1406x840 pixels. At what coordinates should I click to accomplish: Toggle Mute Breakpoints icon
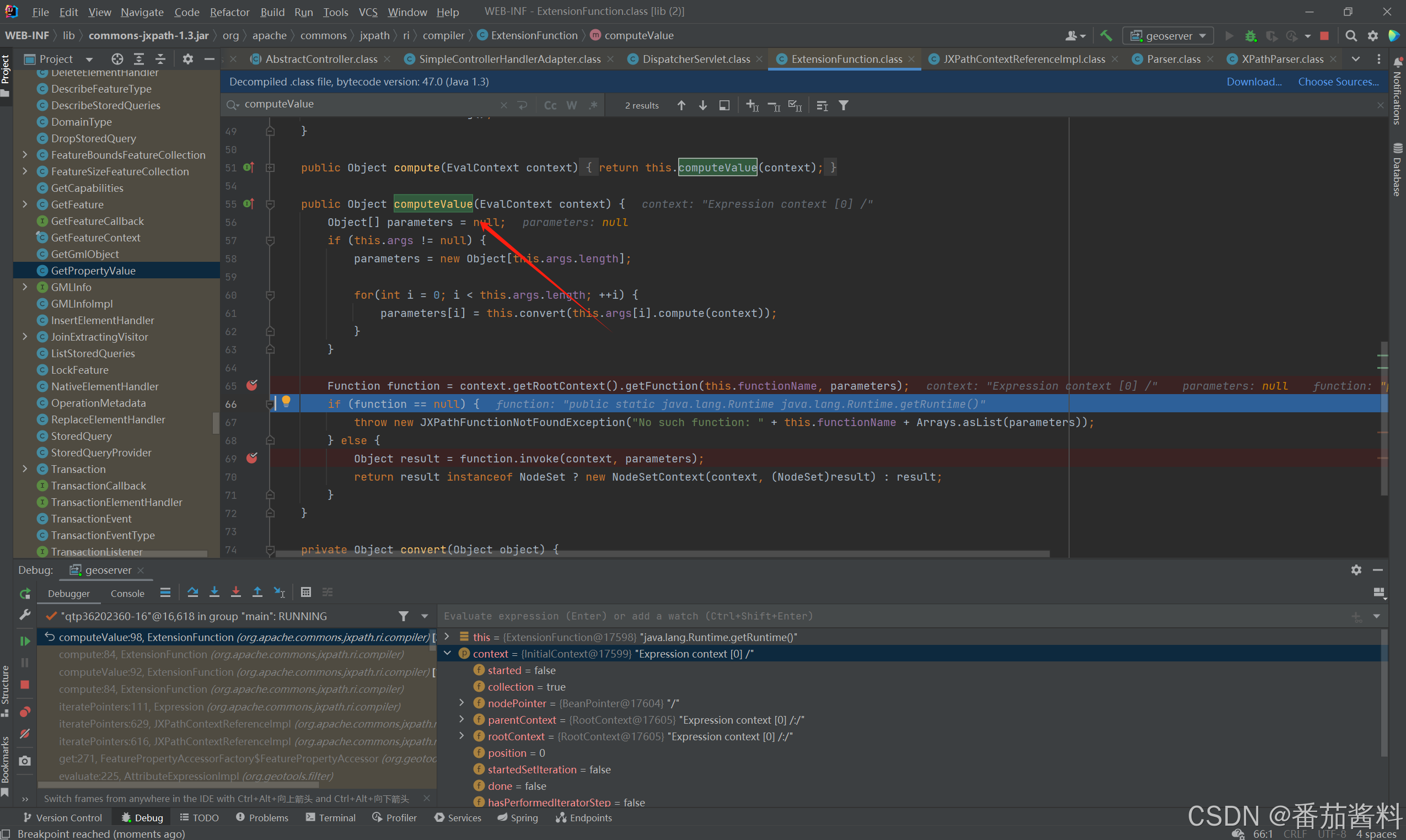pos(25,734)
